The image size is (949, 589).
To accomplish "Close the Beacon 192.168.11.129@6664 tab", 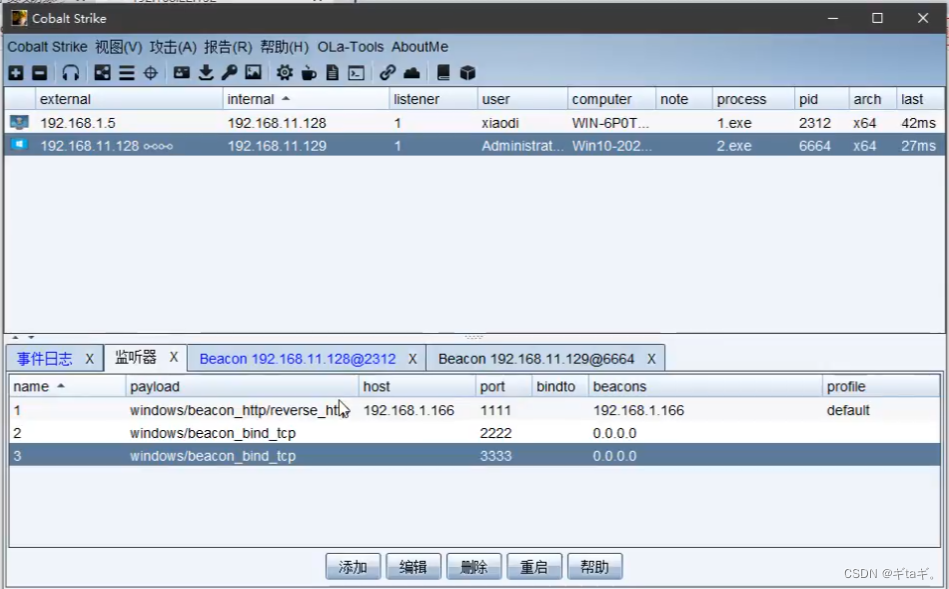I will [x=651, y=359].
